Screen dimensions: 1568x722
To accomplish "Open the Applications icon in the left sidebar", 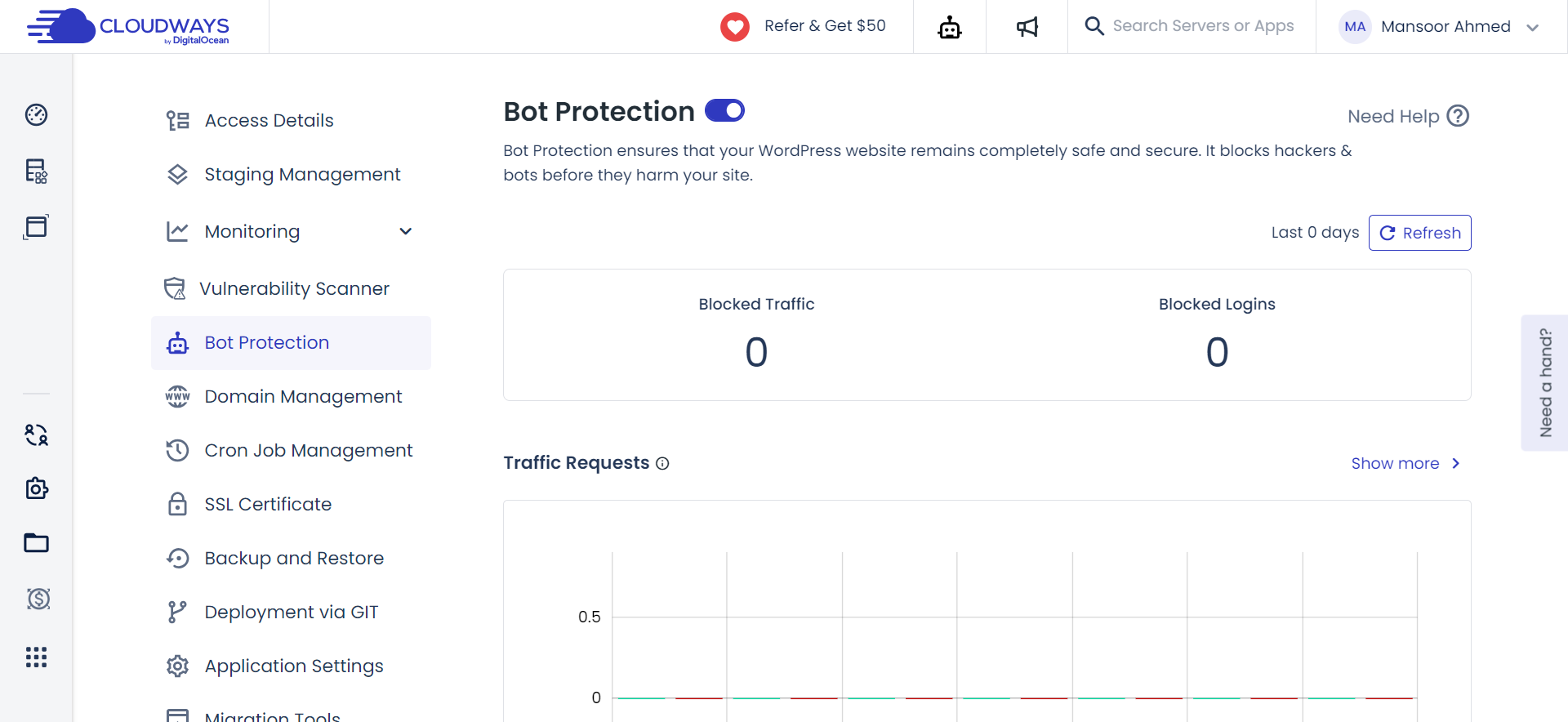I will tap(36, 226).
